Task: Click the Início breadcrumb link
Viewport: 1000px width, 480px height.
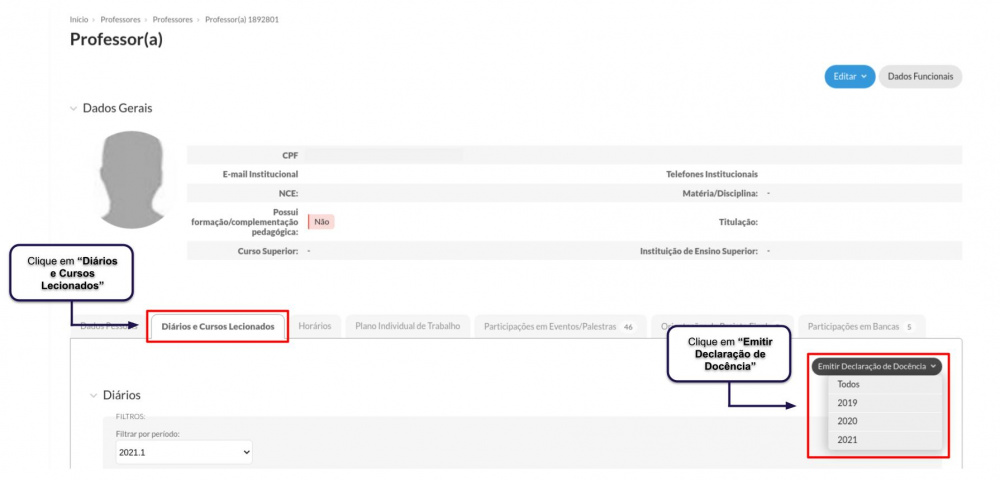Action: (x=78, y=20)
